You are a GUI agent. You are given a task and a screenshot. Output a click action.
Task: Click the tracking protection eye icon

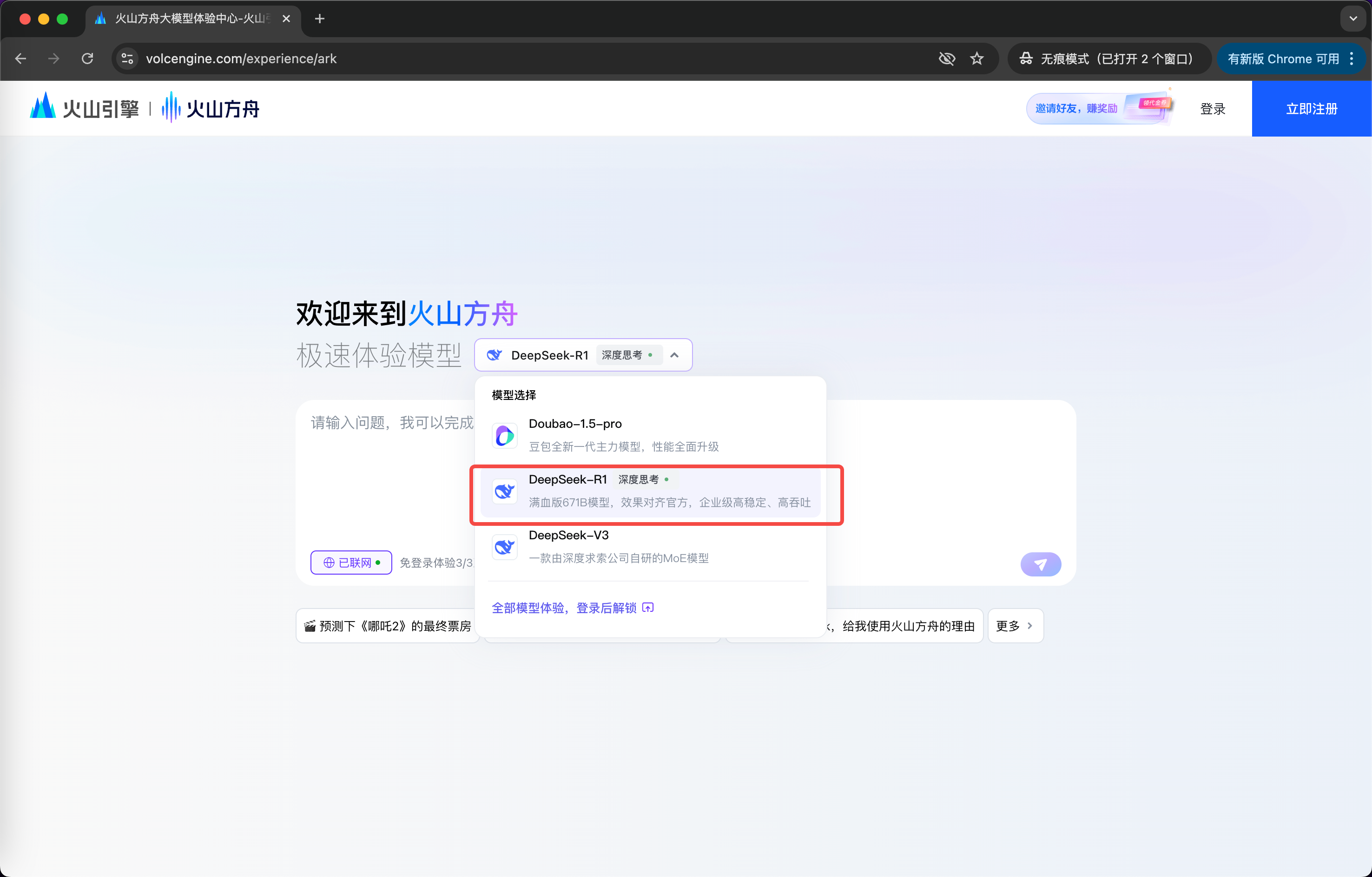tap(946, 59)
